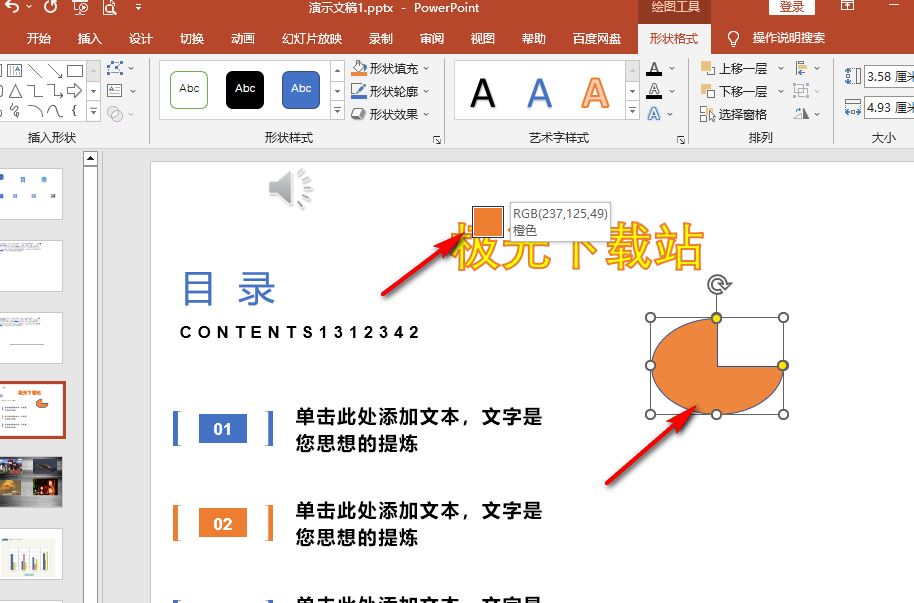This screenshot has width=914, height=603.
Task: Expand the Shape Effects (形状效果) dropdown
Action: (391, 114)
